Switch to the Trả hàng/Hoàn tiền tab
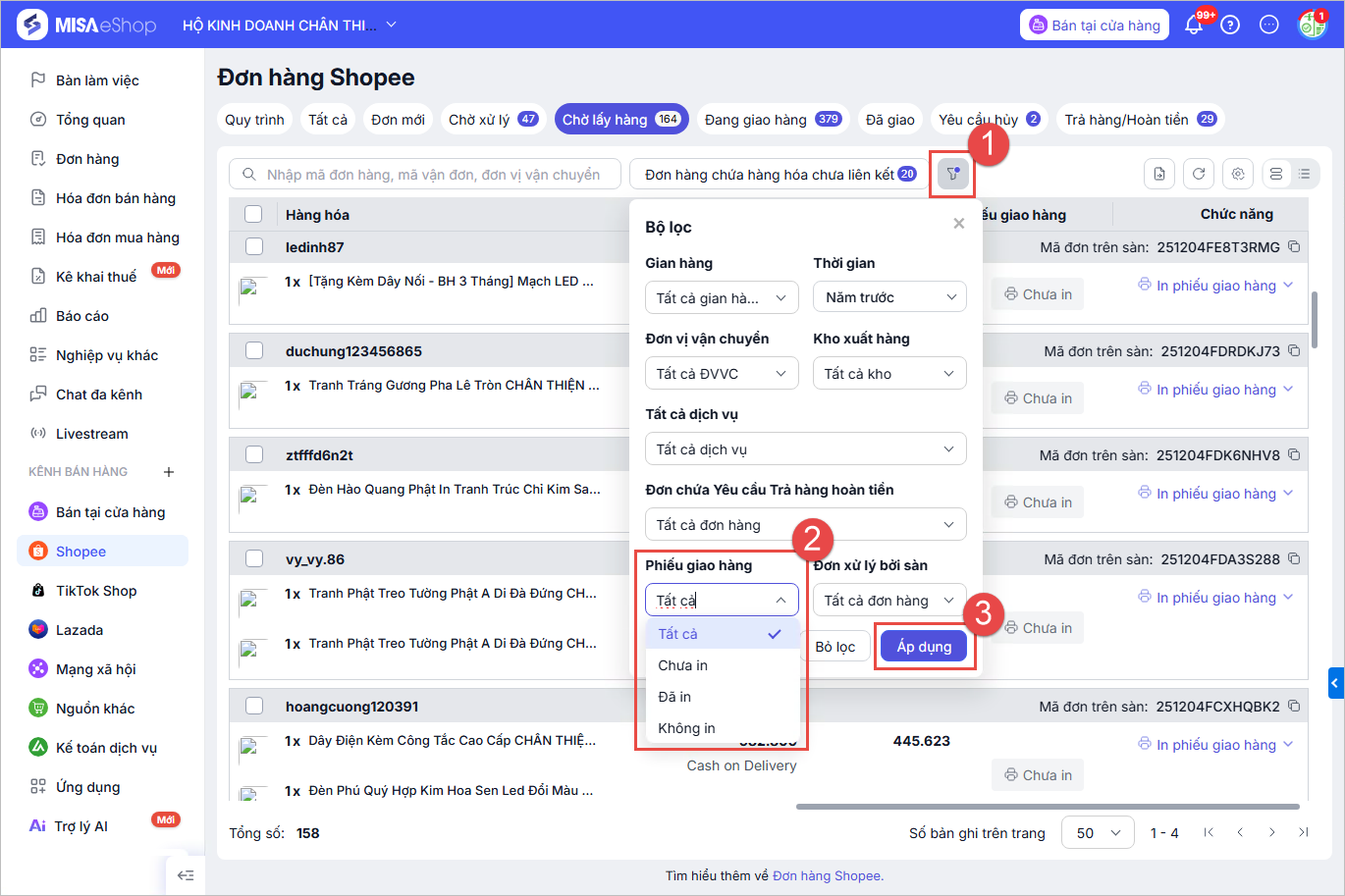Viewport: 1345px width, 896px height. (1141, 120)
